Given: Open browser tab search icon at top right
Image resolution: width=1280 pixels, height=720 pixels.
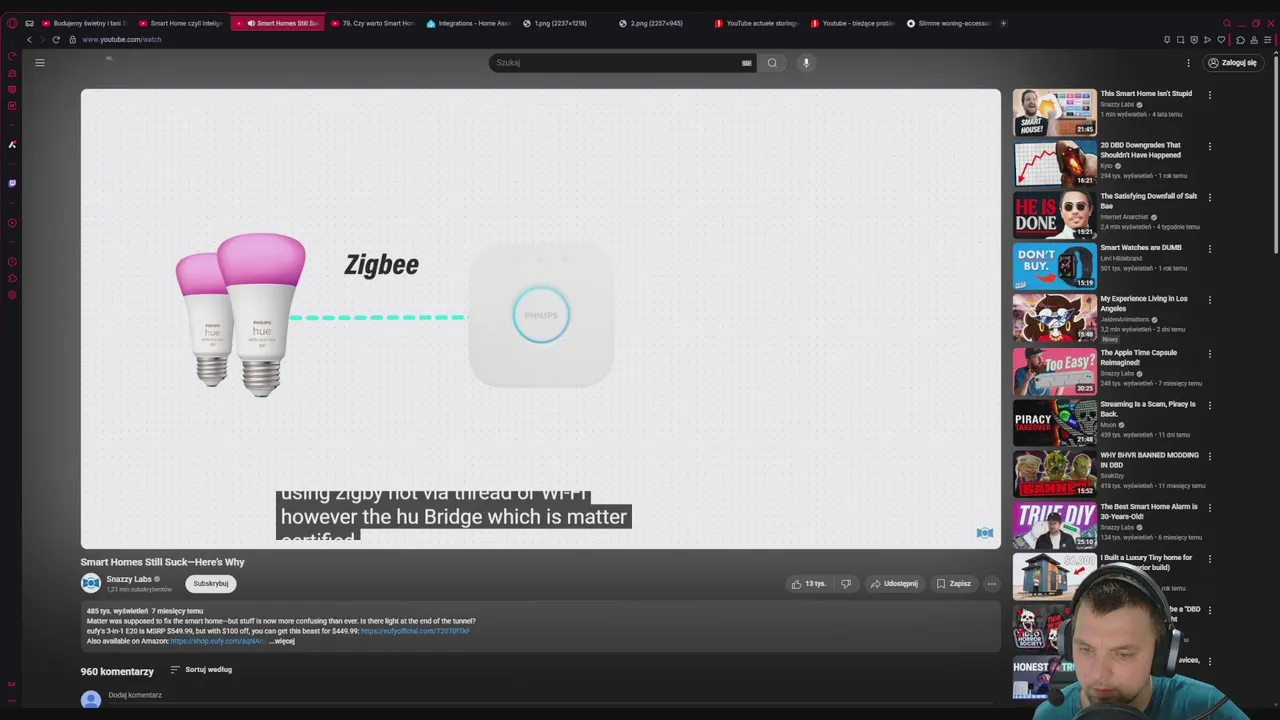Looking at the screenshot, I should (x=1227, y=23).
